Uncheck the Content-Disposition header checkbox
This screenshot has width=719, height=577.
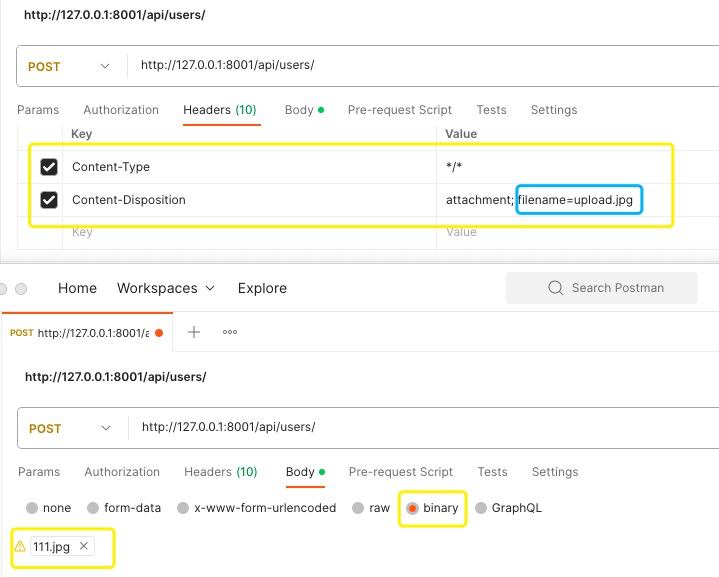tap(49, 200)
